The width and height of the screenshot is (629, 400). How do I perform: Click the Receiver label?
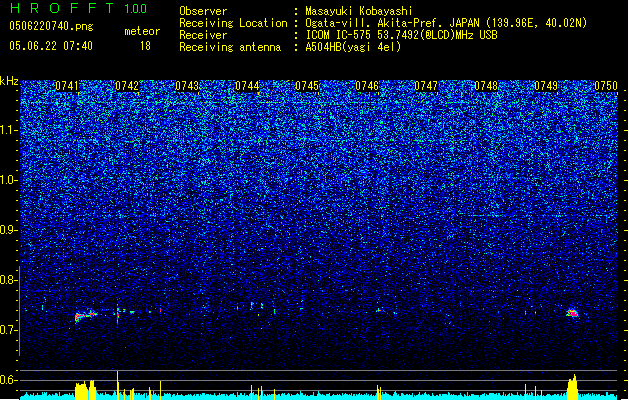coord(203,35)
